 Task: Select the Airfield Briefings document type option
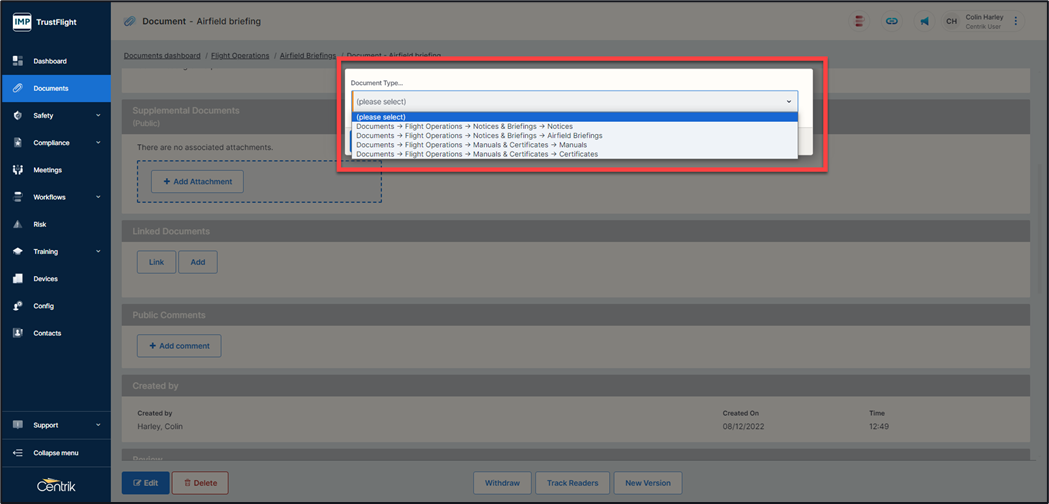click(479, 136)
